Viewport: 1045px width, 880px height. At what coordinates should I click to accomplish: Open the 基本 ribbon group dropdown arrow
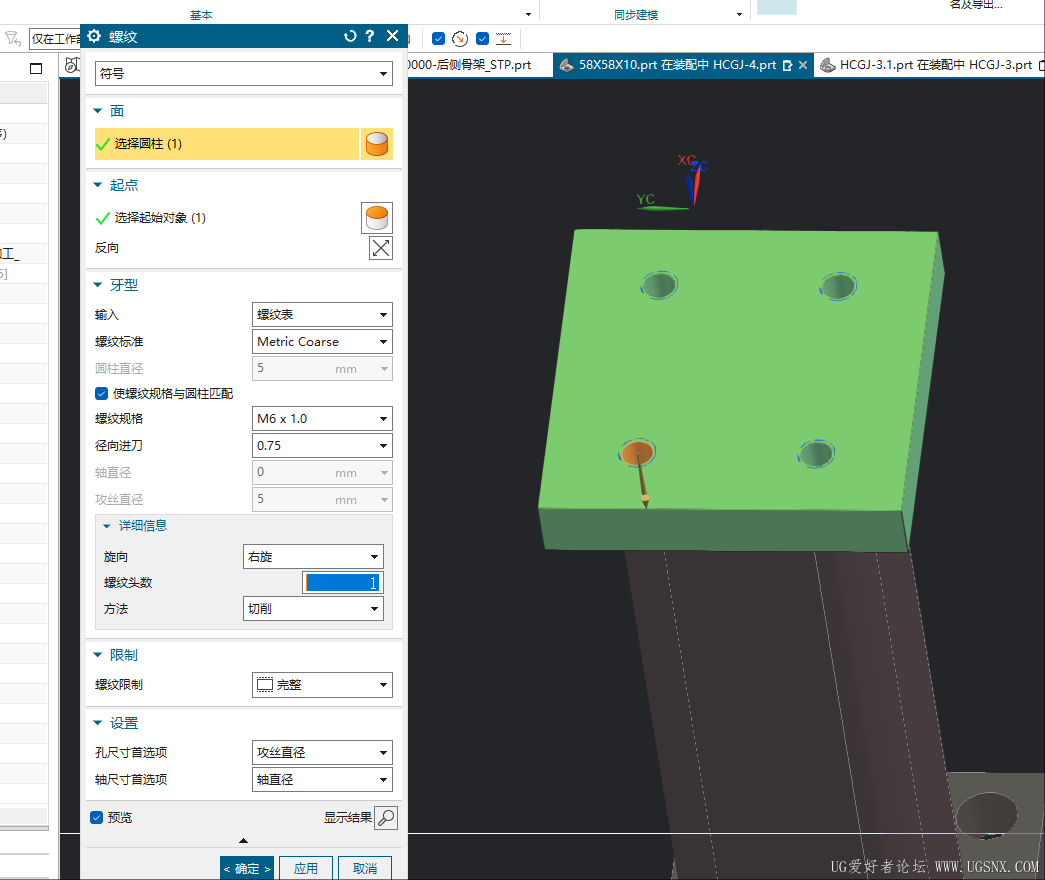(x=528, y=15)
